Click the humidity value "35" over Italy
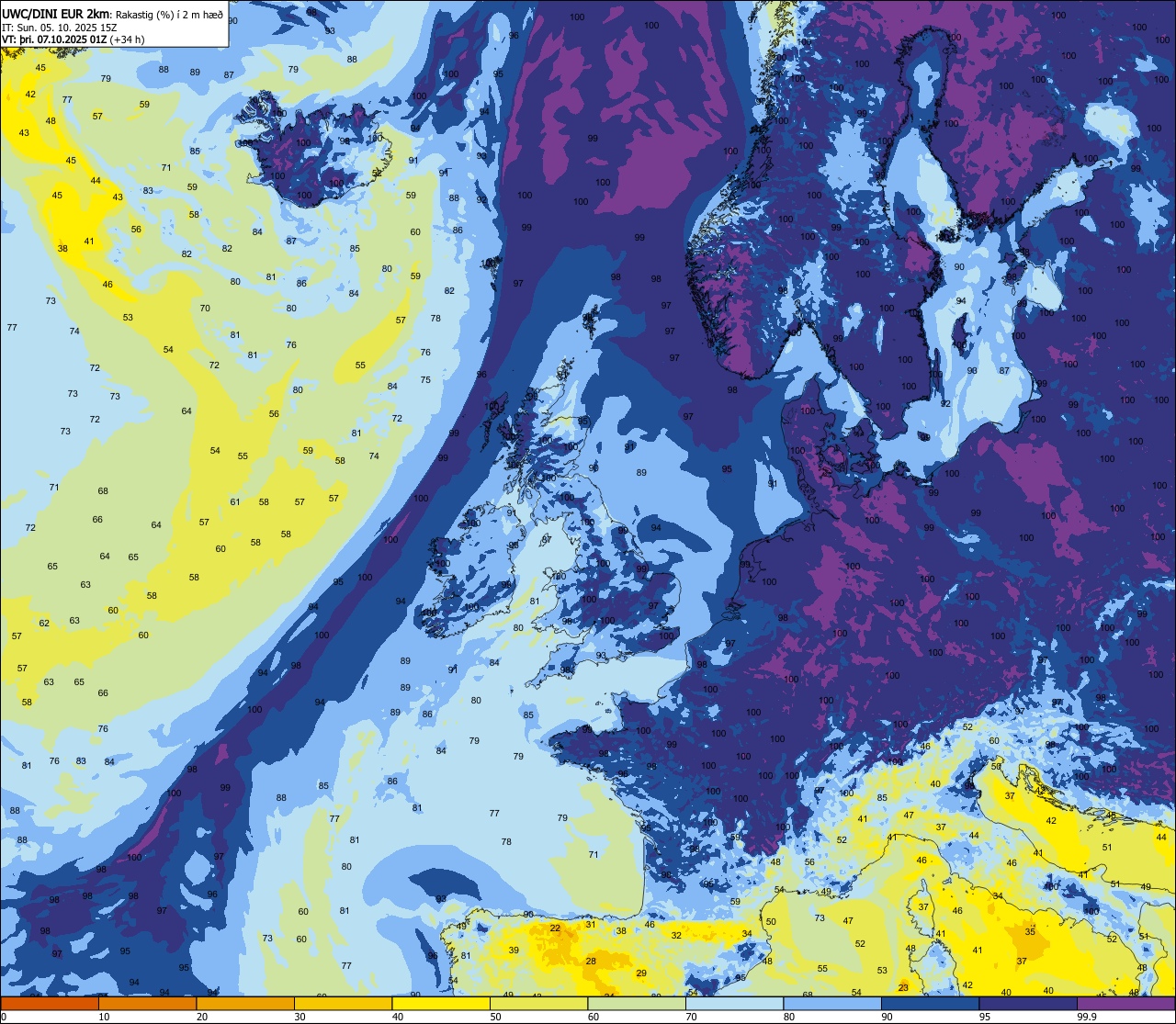Image resolution: width=1176 pixels, height=1024 pixels. pyautogui.click(x=1030, y=932)
